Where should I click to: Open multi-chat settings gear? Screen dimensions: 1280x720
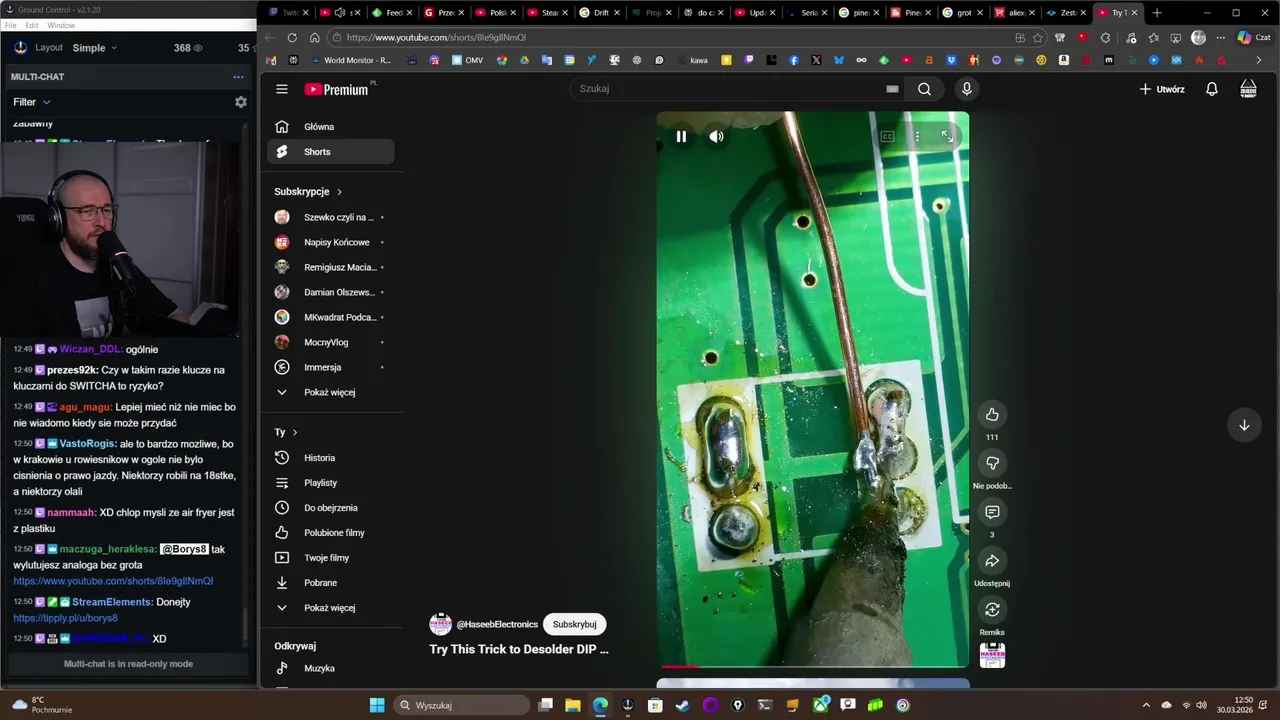tap(240, 102)
